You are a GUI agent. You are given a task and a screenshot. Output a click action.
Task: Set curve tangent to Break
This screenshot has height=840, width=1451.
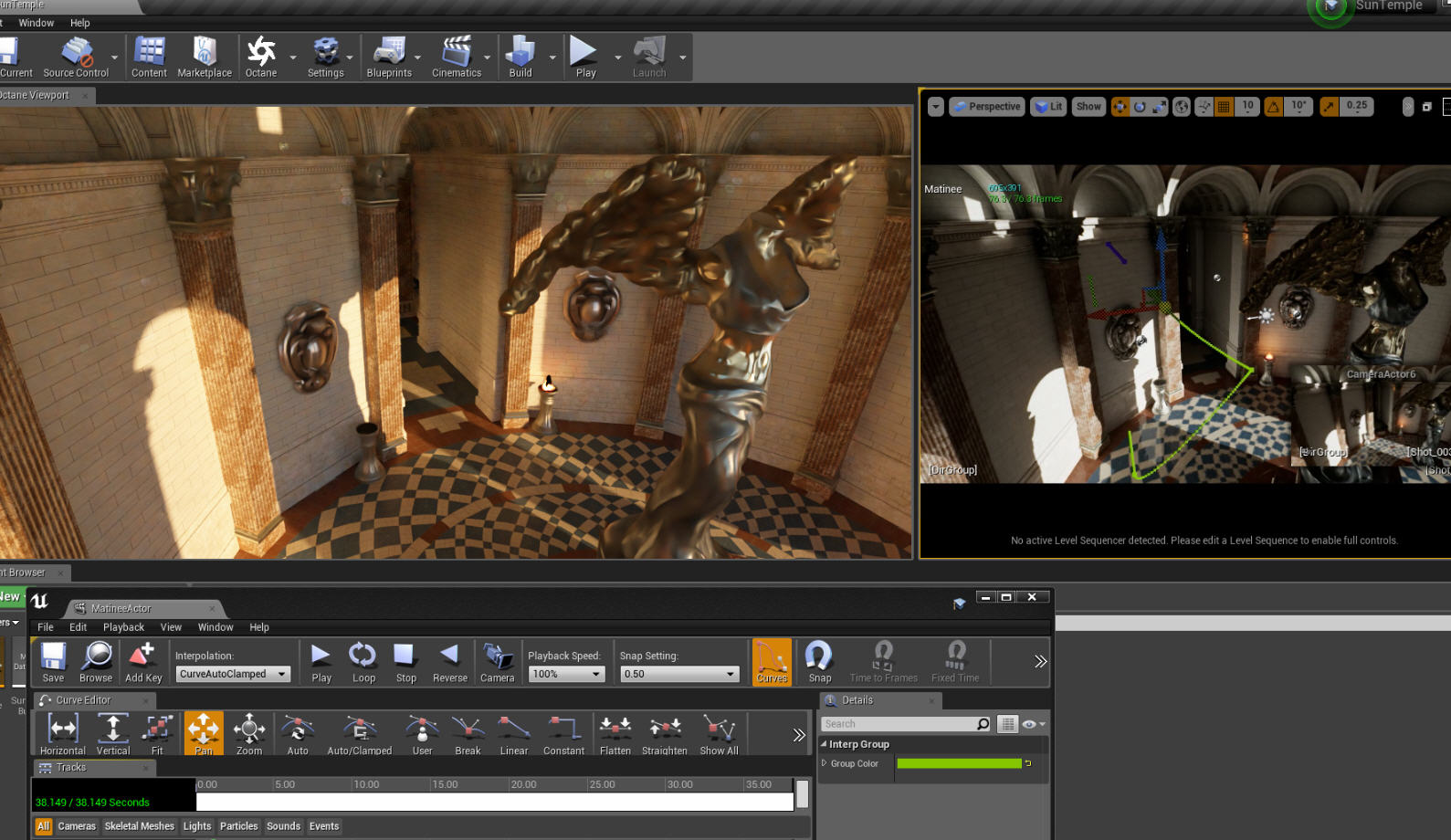pyautogui.click(x=468, y=734)
